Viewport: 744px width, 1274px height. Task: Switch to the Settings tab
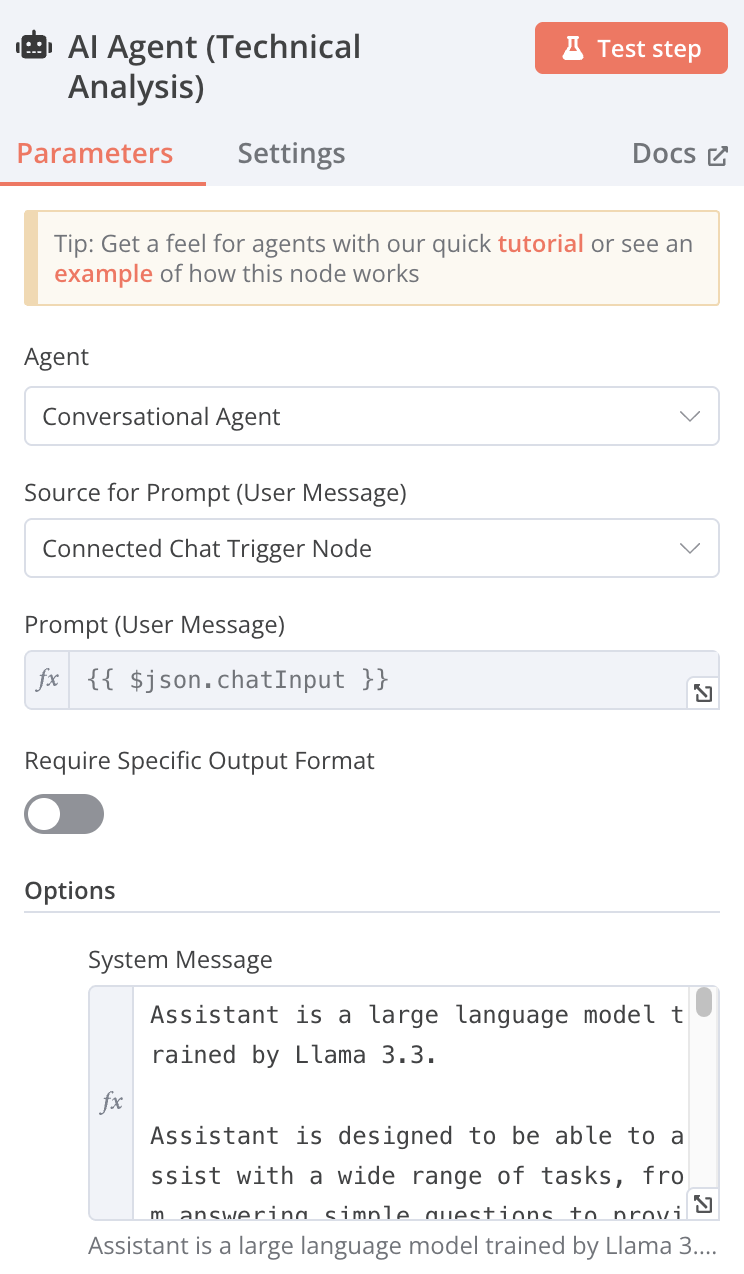point(291,154)
